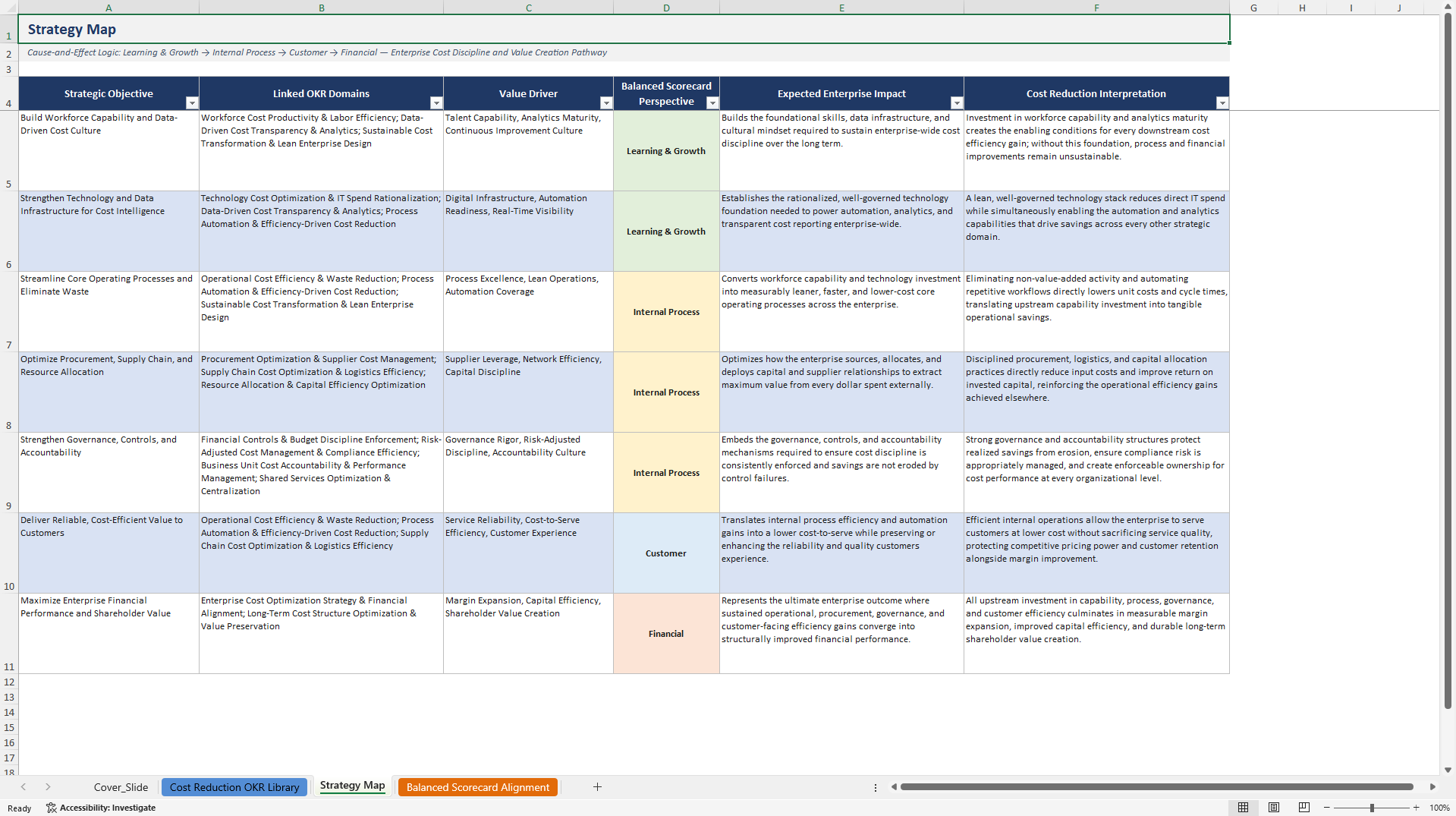Screen dimensions: 1456x816
Task: Select 'Maximize Enterprise Financial Performance' cell
Action: (x=108, y=633)
